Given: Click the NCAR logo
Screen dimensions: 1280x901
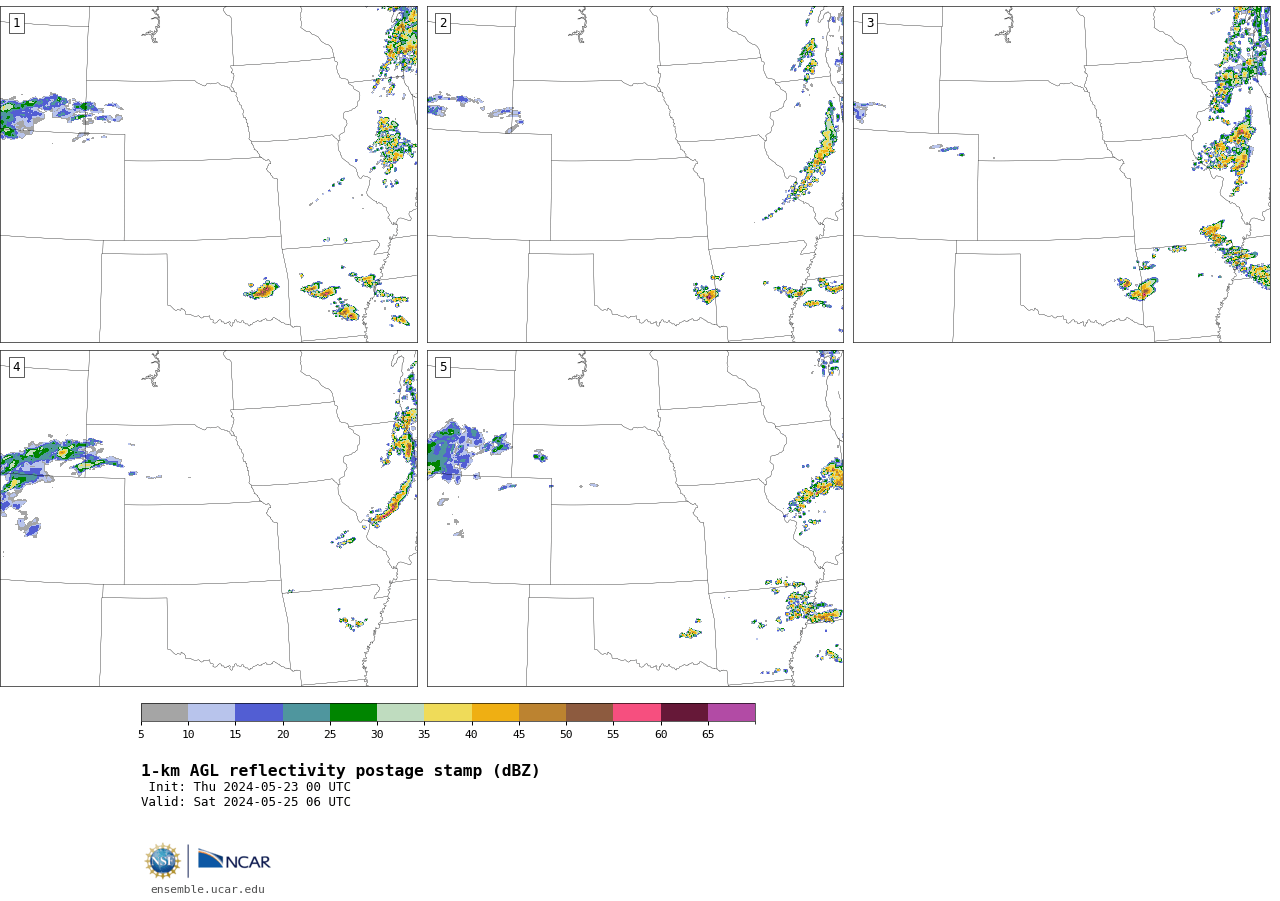Looking at the screenshot, I should [x=234, y=860].
